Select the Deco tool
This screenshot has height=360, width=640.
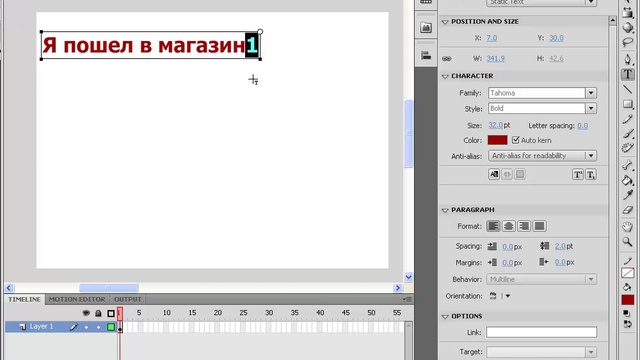(627, 148)
